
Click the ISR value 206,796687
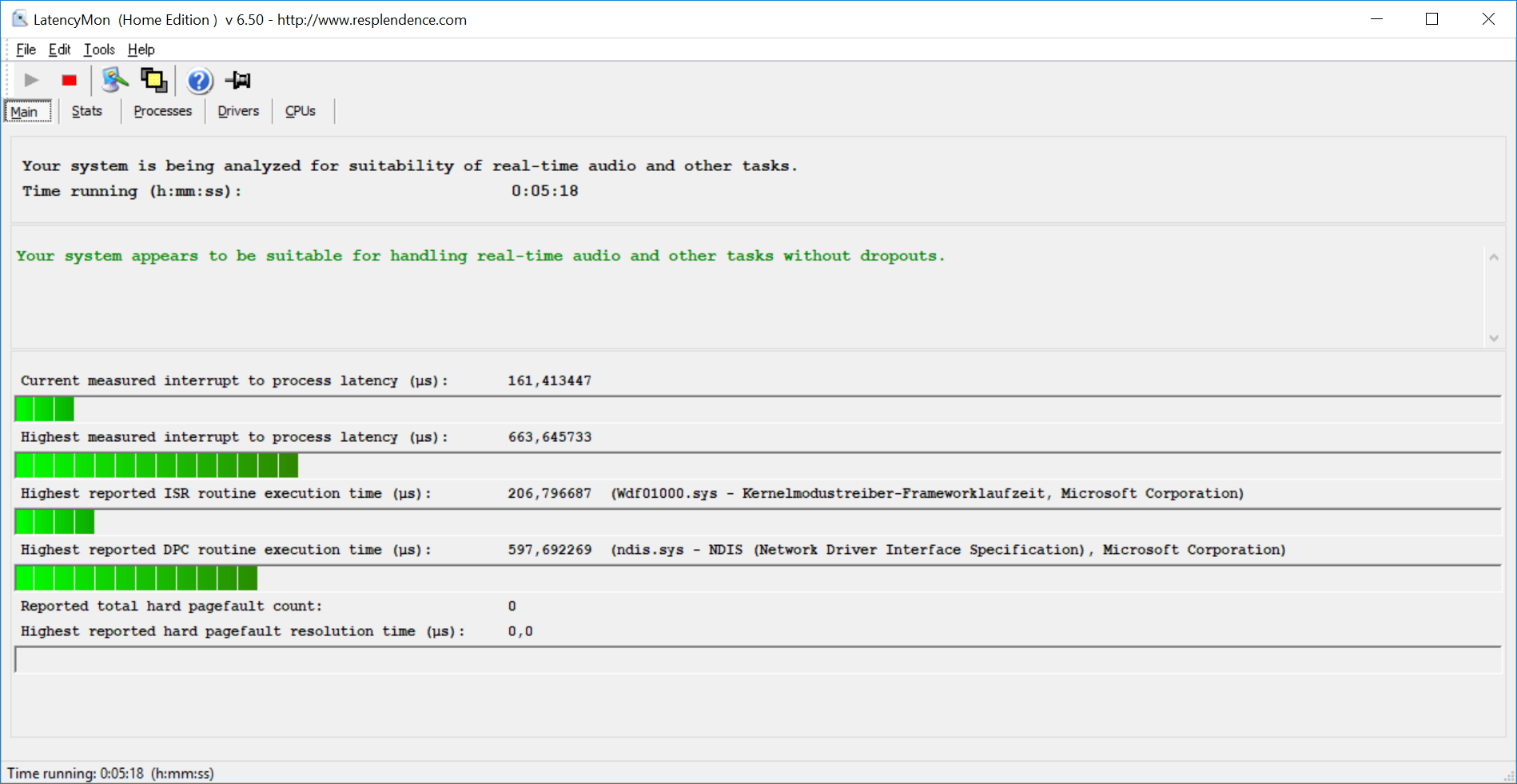[550, 494]
